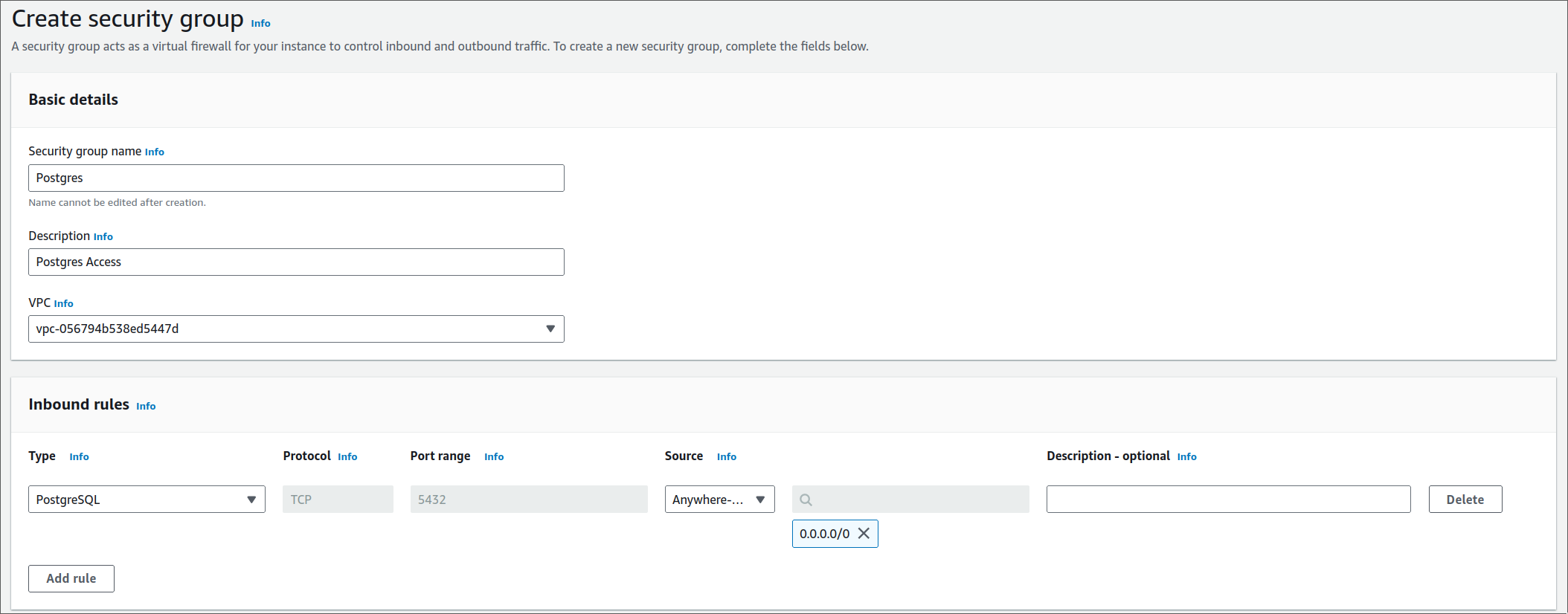The width and height of the screenshot is (1568, 614).
Task: Click the Postgres Access description field
Action: 296,262
